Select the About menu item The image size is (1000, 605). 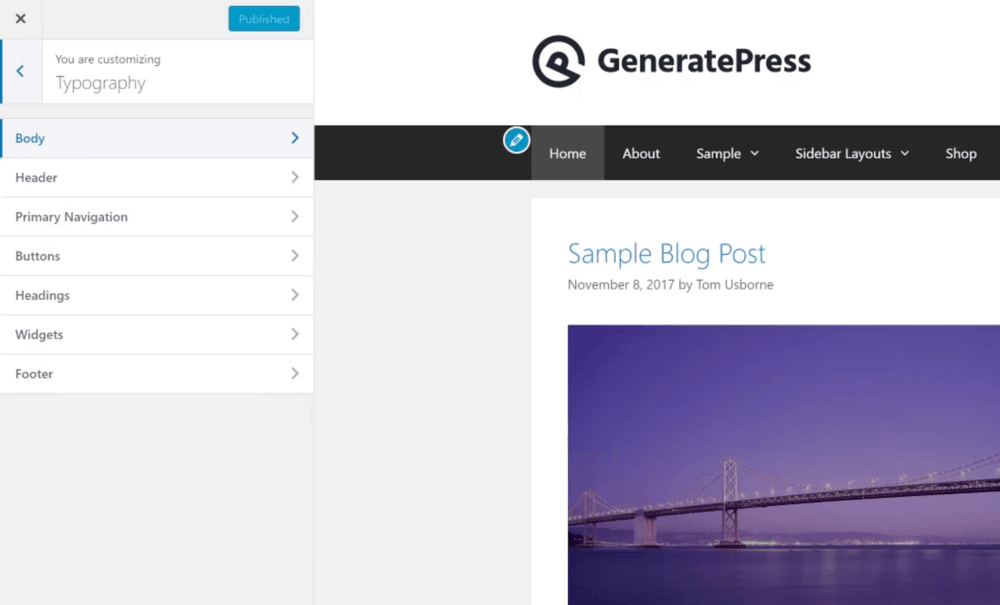coord(641,153)
